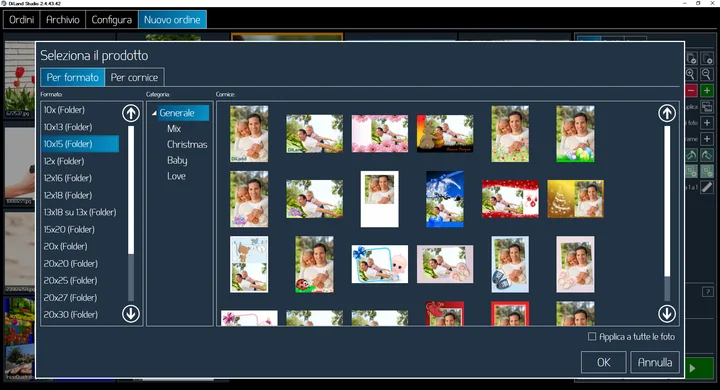Enable 'Applica a tutte le foto' checkbox
Screen dimensions: 720x390
pos(592,337)
